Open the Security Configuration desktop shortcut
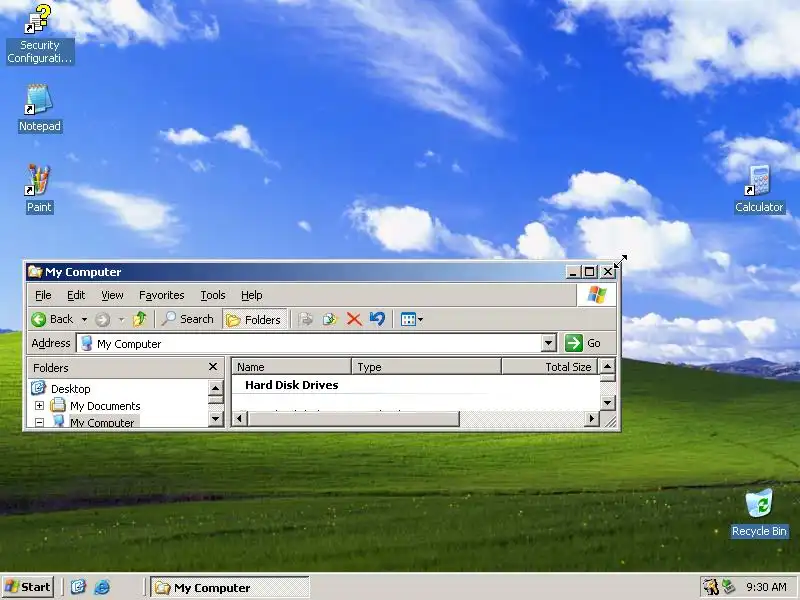Screen dimensions: 800x600 point(40,33)
